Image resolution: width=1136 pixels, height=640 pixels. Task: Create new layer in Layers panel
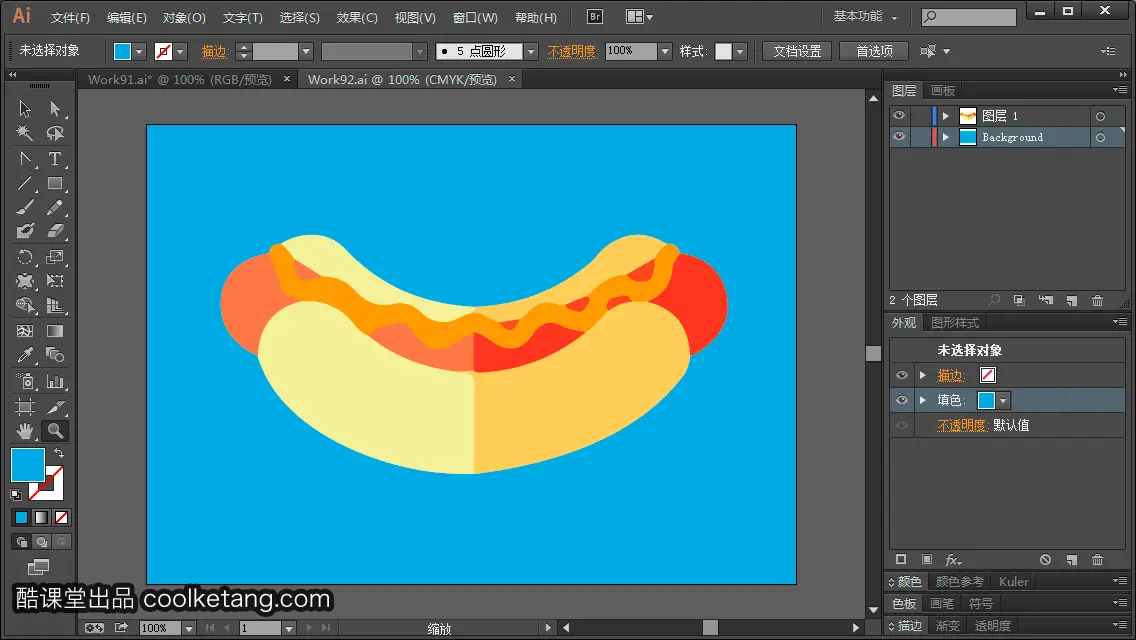pos(1072,300)
